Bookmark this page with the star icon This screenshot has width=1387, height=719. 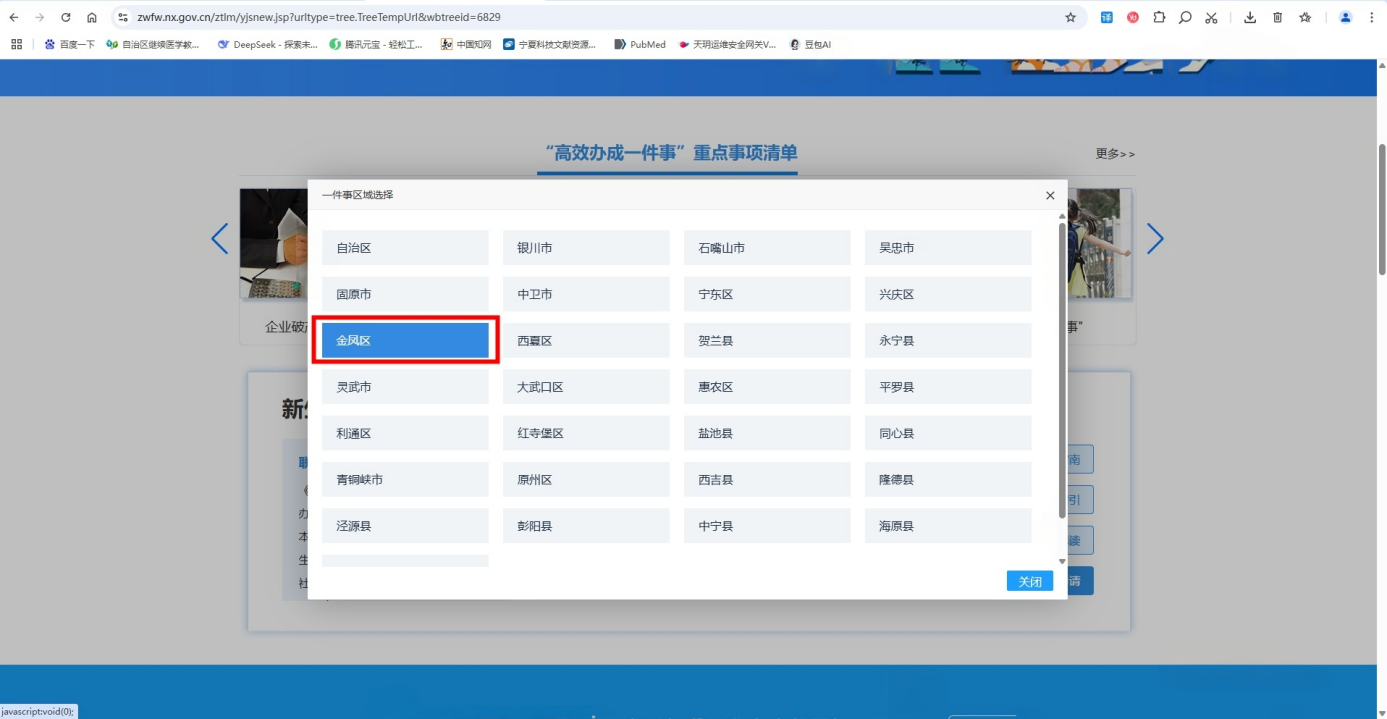pyautogui.click(x=1070, y=17)
